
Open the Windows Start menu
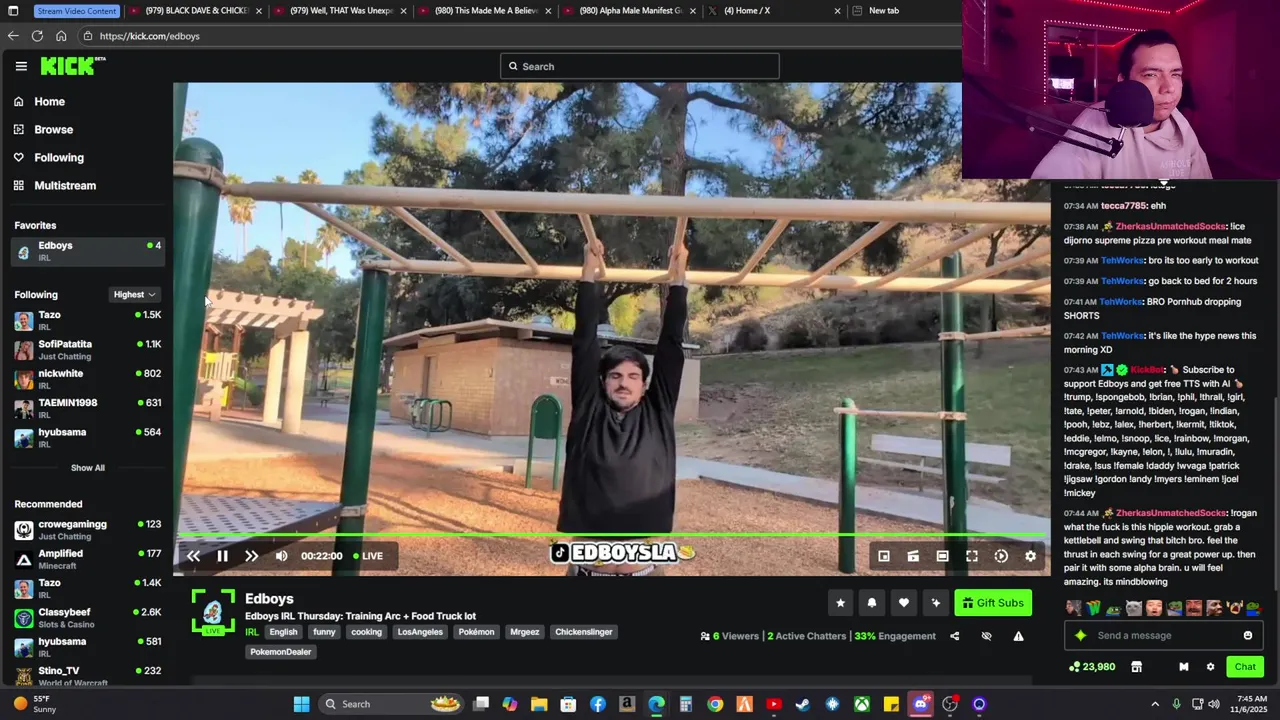(x=301, y=704)
